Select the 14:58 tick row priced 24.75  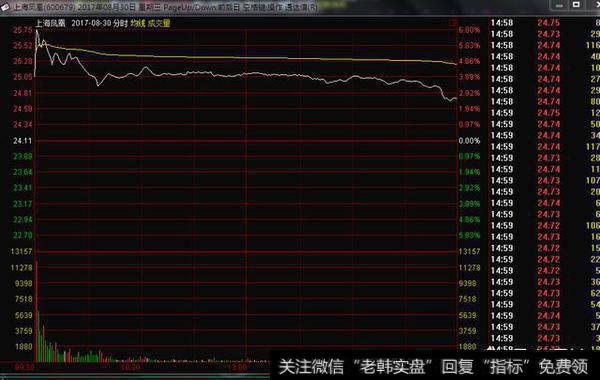(x=545, y=23)
